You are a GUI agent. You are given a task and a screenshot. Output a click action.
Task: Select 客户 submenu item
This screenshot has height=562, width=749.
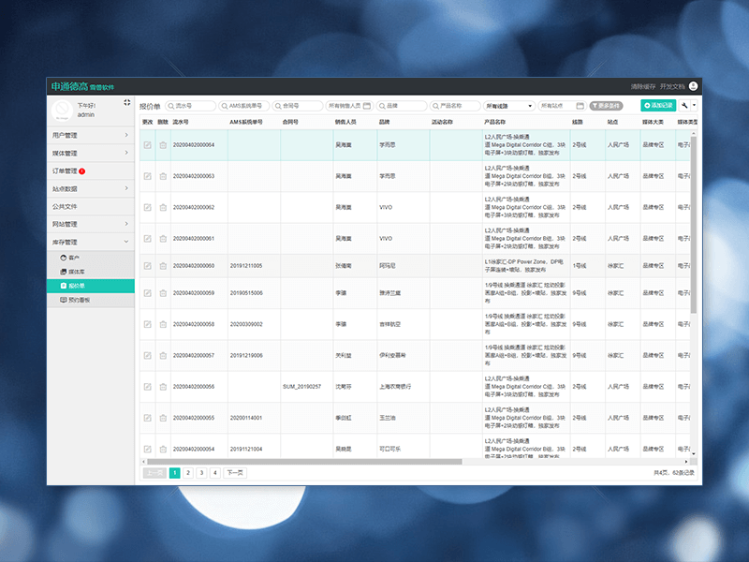coord(90,258)
